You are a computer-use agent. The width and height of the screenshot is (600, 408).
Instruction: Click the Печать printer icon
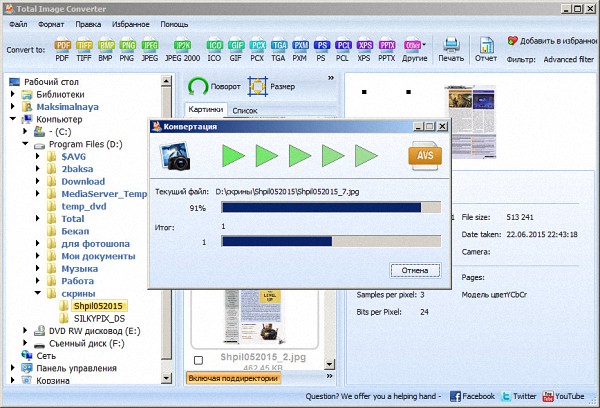[x=451, y=48]
